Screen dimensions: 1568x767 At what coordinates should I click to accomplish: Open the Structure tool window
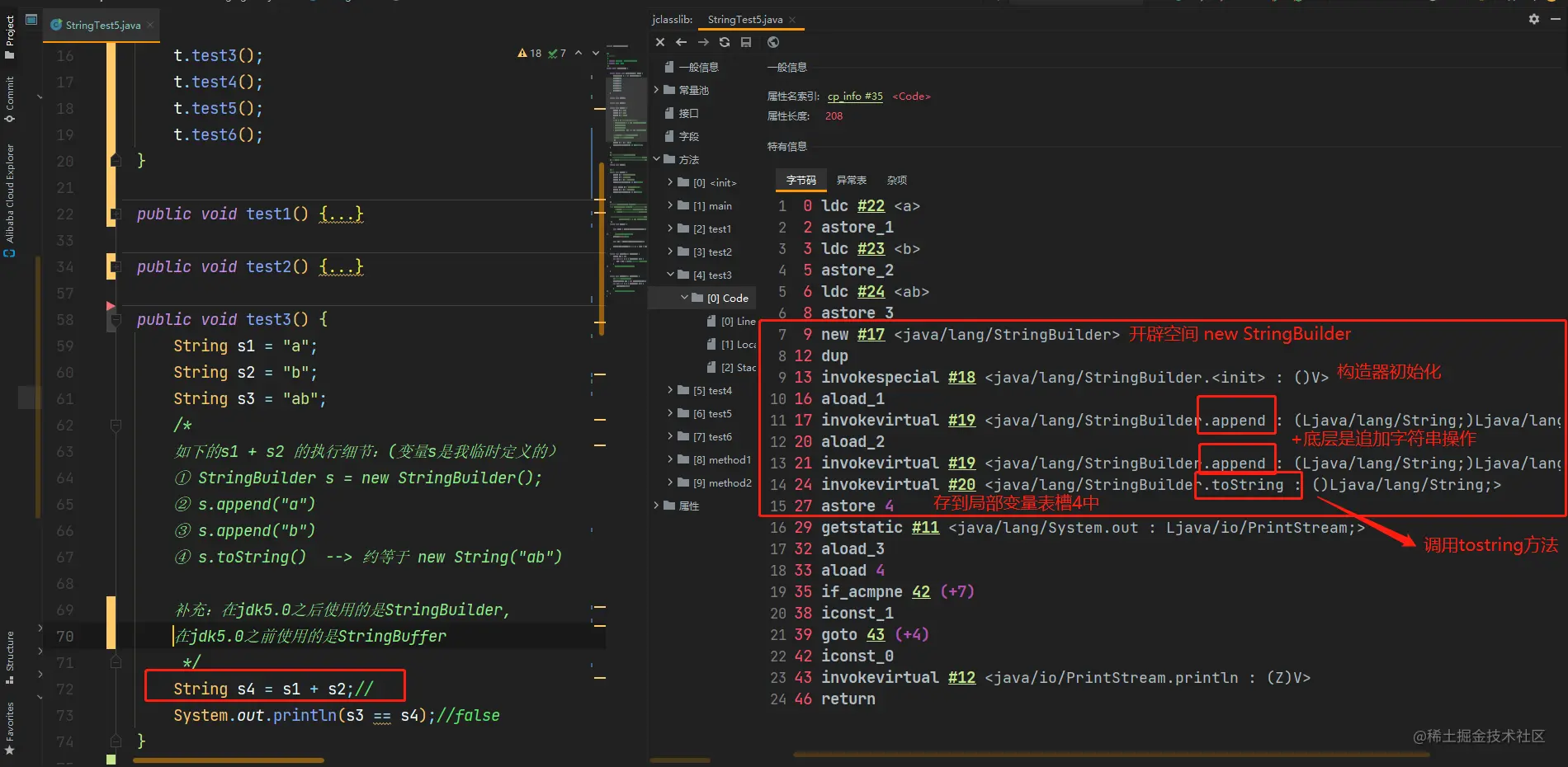(x=10, y=657)
